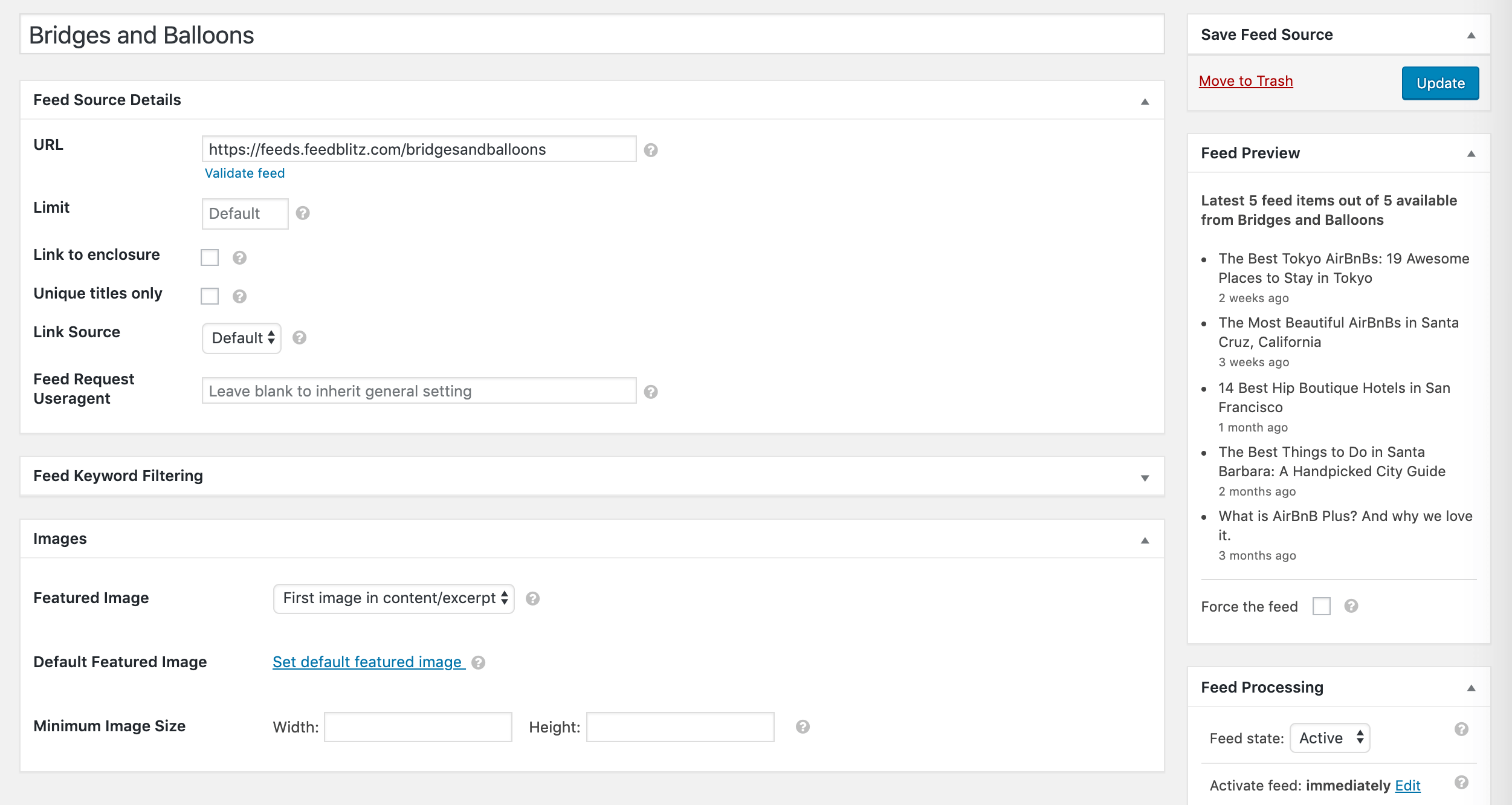Viewport: 1512px width, 805px height.
Task: Click the '2 months ago' timestamp
Action: coord(1257,492)
